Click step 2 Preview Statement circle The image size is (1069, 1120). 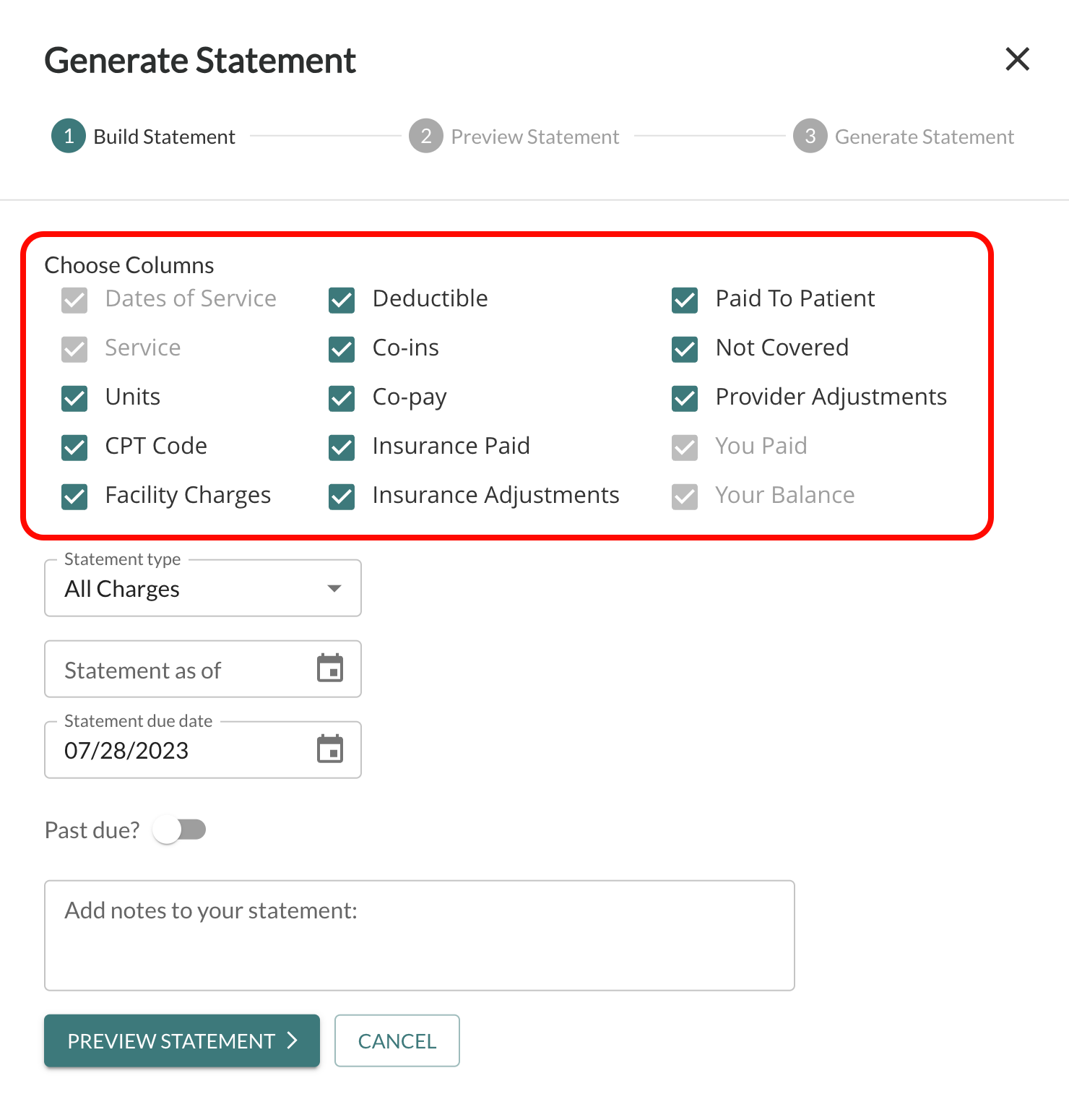pos(426,136)
